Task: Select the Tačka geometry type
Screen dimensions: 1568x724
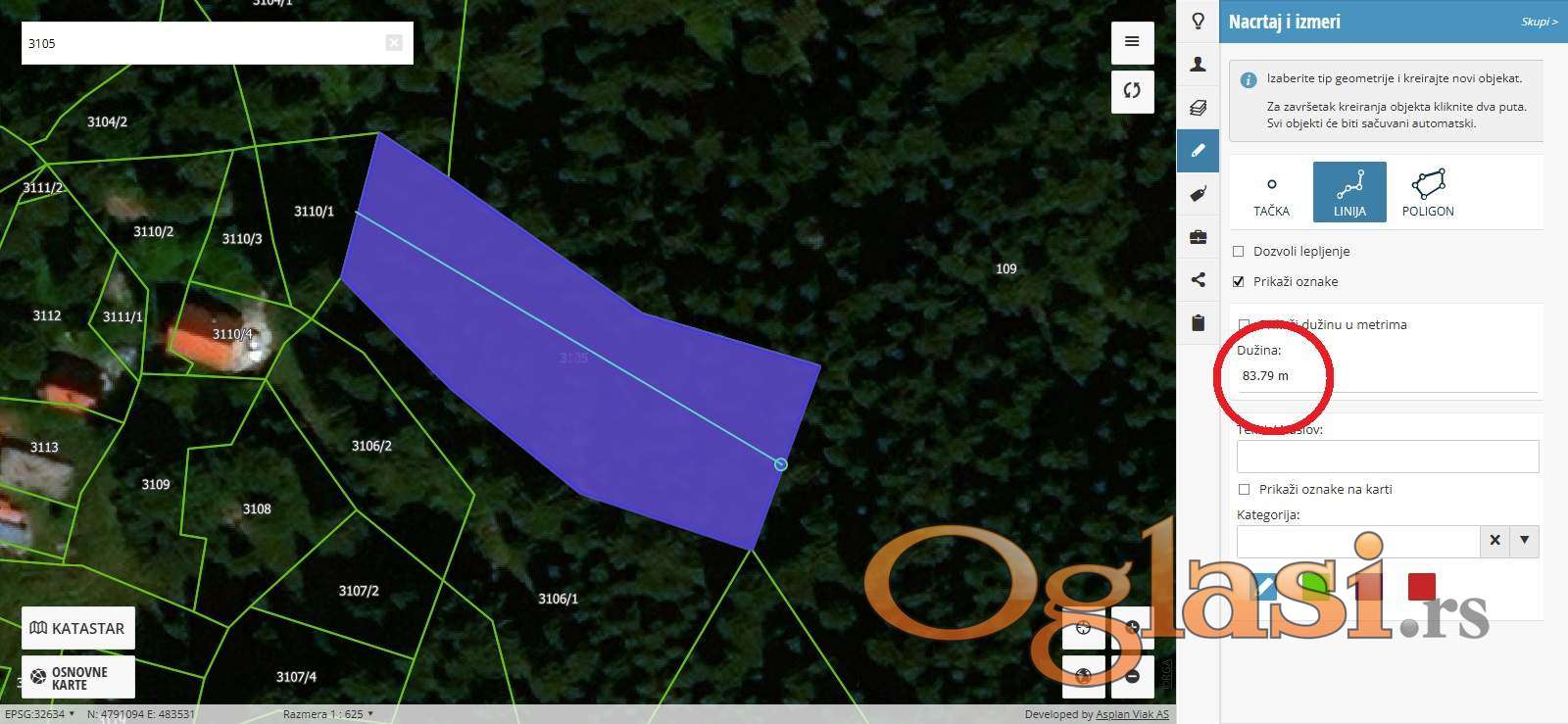Action: click(x=1271, y=192)
